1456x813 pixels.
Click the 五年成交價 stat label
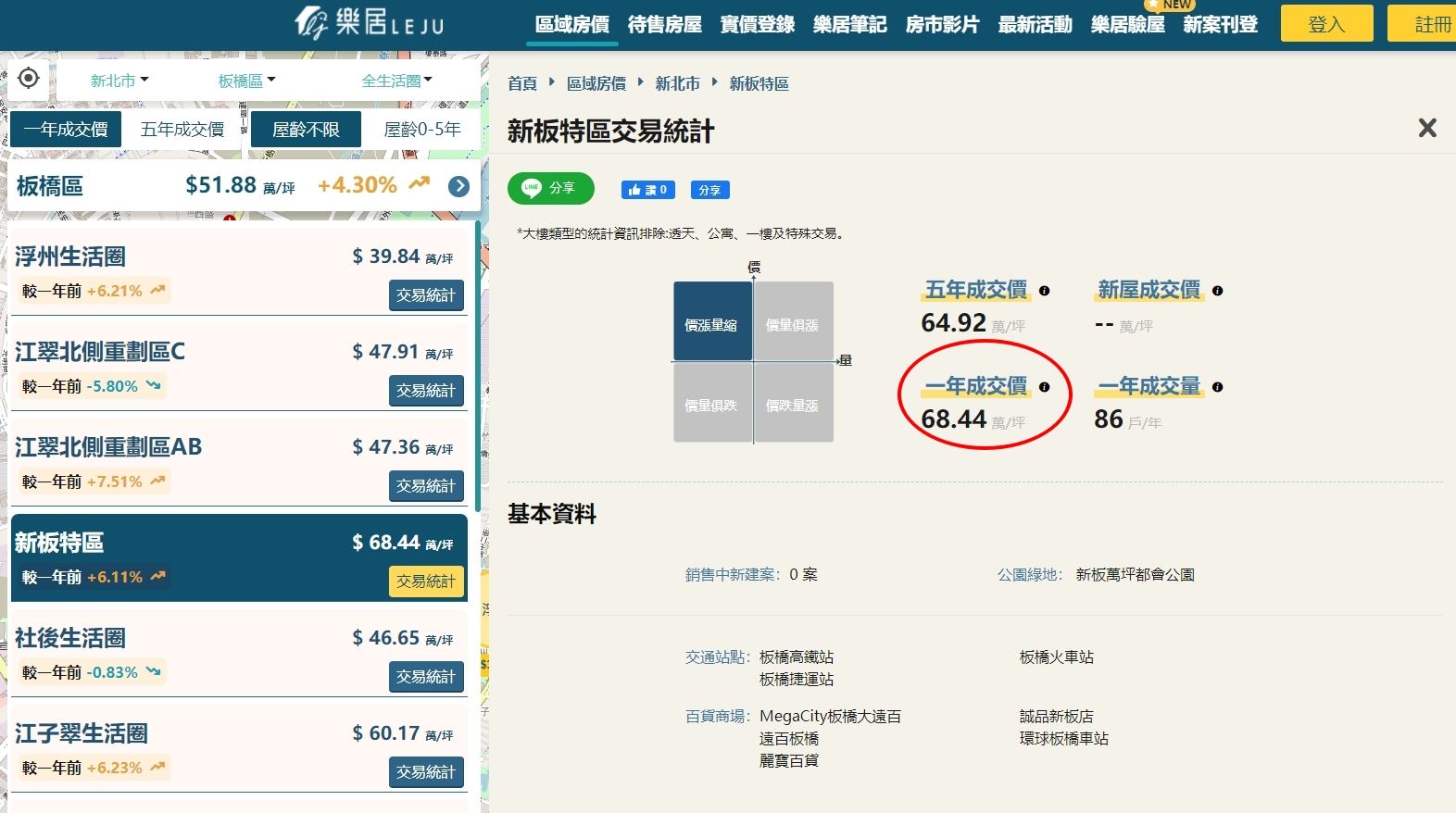976,290
